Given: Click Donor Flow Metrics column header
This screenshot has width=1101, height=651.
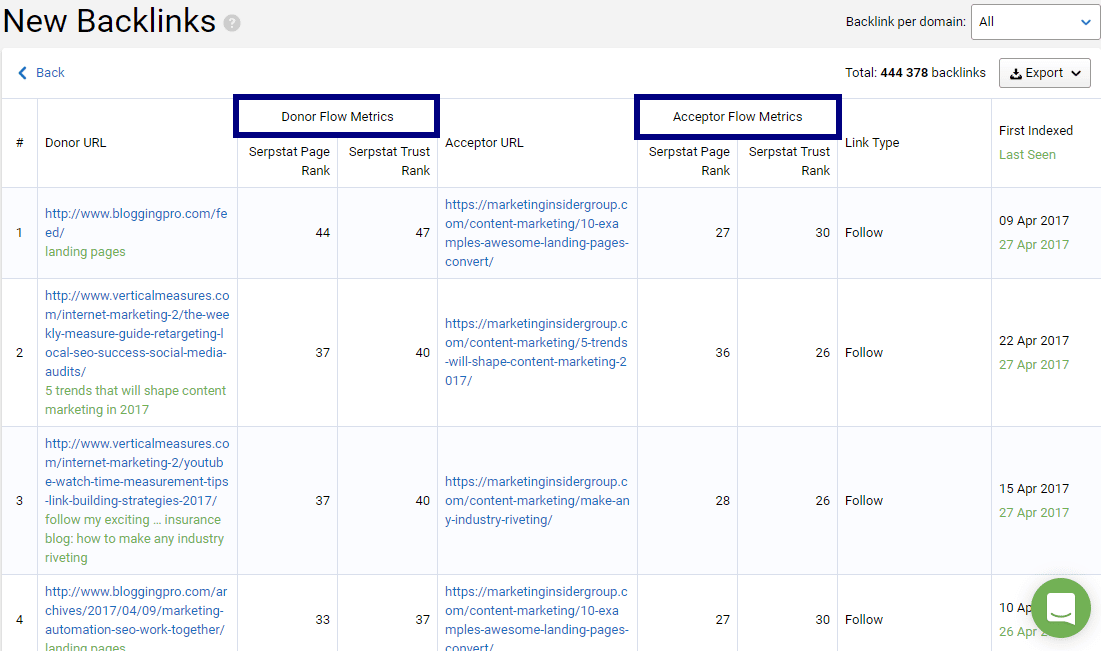Looking at the screenshot, I should pyautogui.click(x=337, y=117).
